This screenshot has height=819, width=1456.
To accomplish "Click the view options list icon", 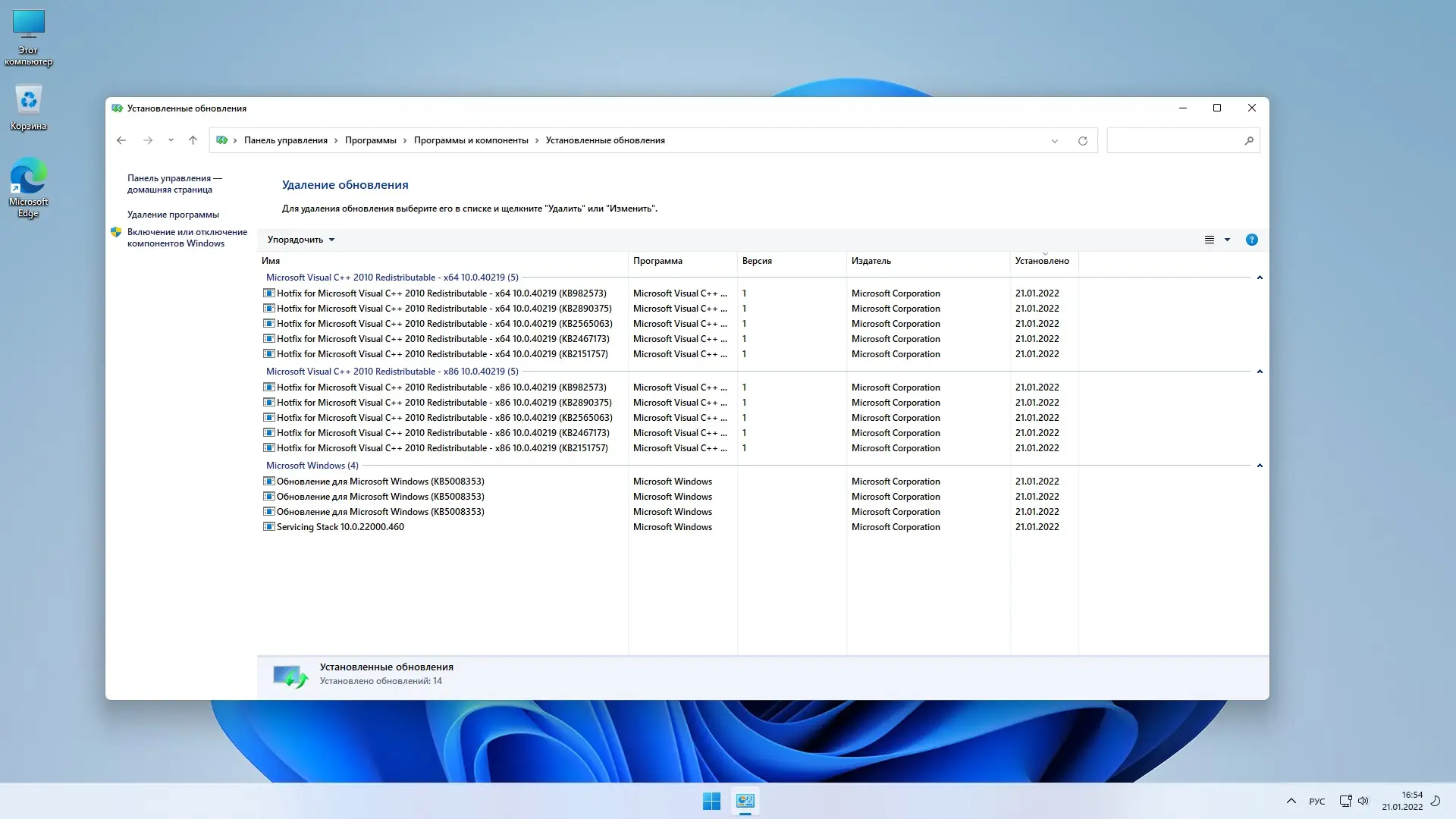I will tap(1210, 240).
